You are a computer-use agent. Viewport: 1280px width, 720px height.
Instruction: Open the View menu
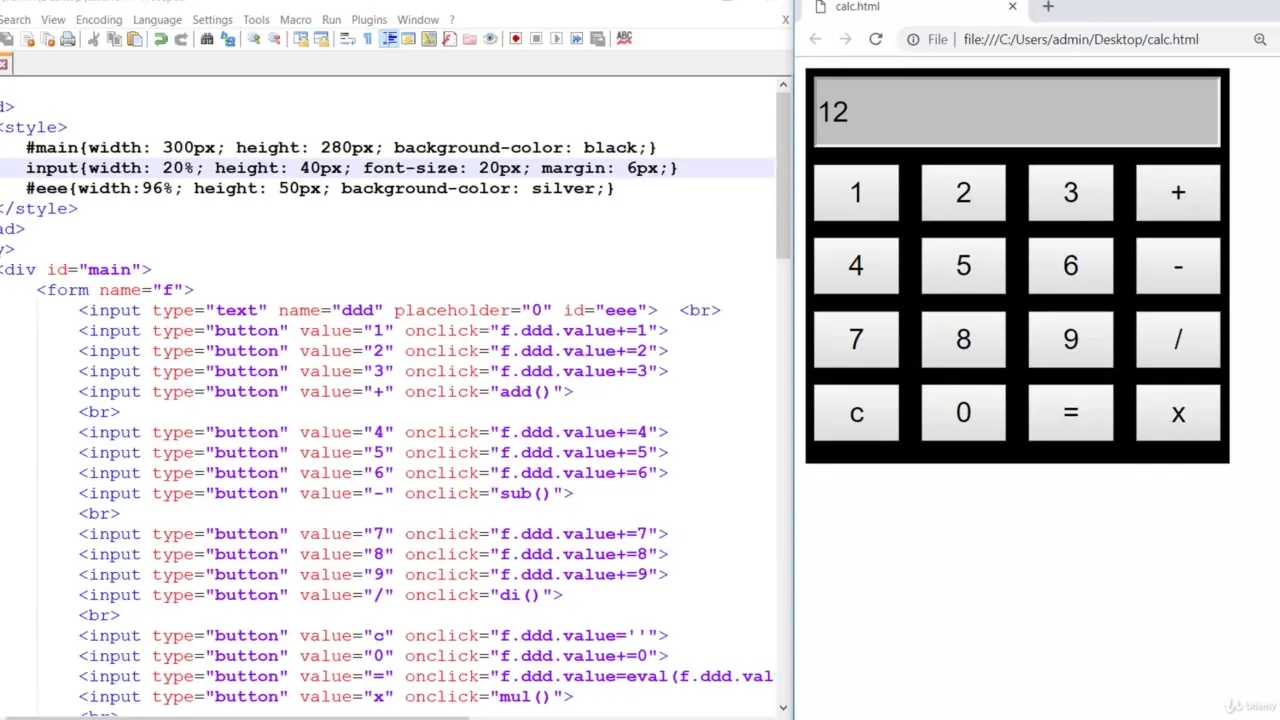(x=53, y=19)
